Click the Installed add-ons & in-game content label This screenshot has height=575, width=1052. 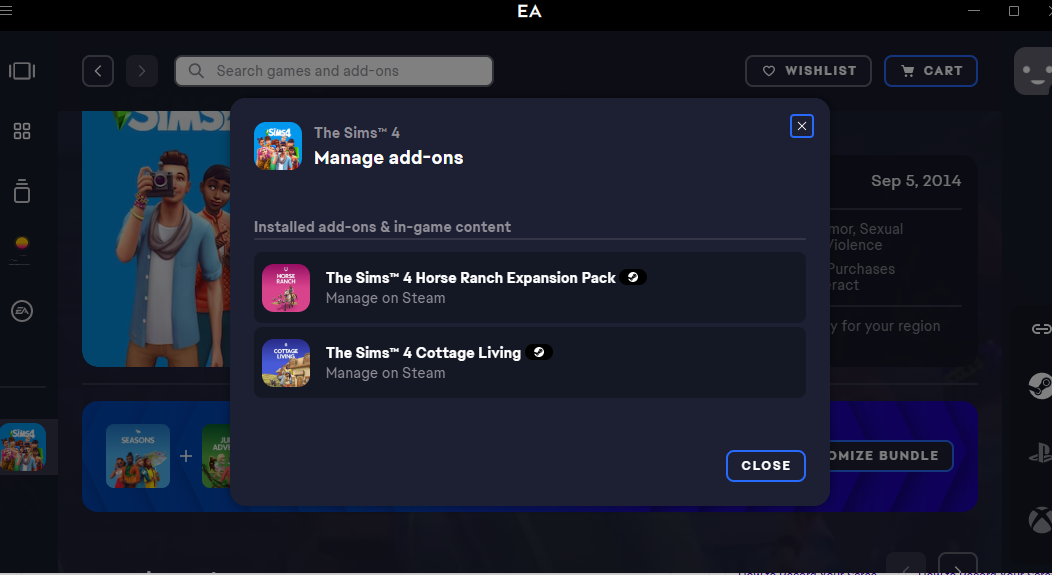coord(382,227)
